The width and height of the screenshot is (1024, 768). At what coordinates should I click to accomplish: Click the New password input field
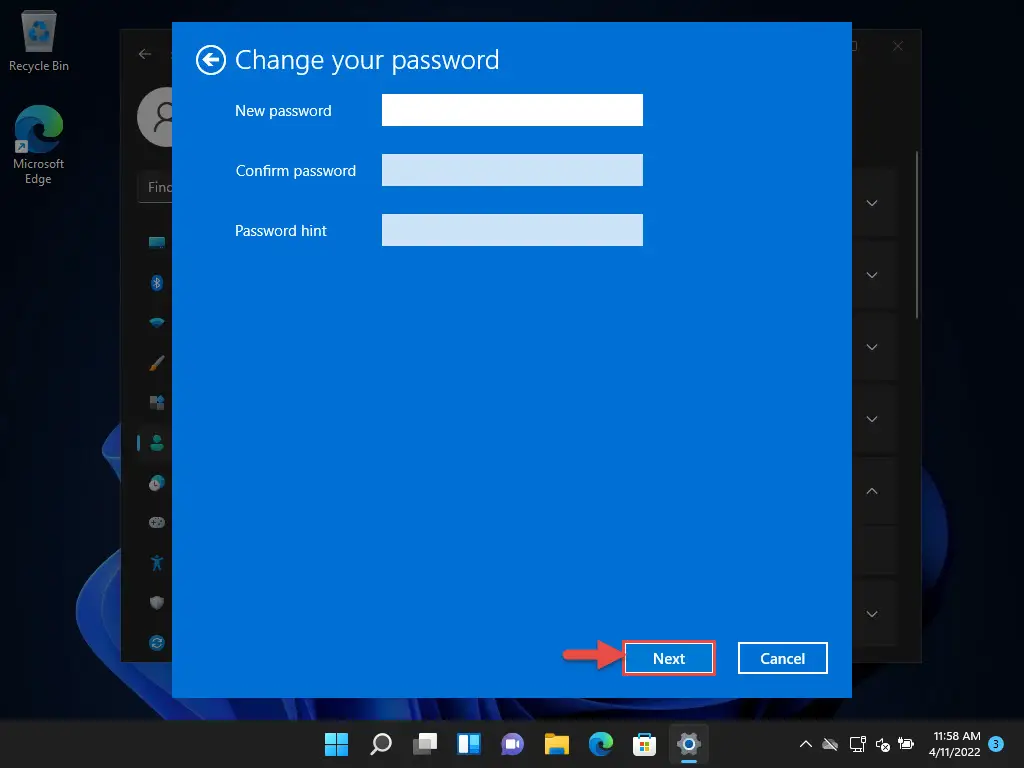512,110
